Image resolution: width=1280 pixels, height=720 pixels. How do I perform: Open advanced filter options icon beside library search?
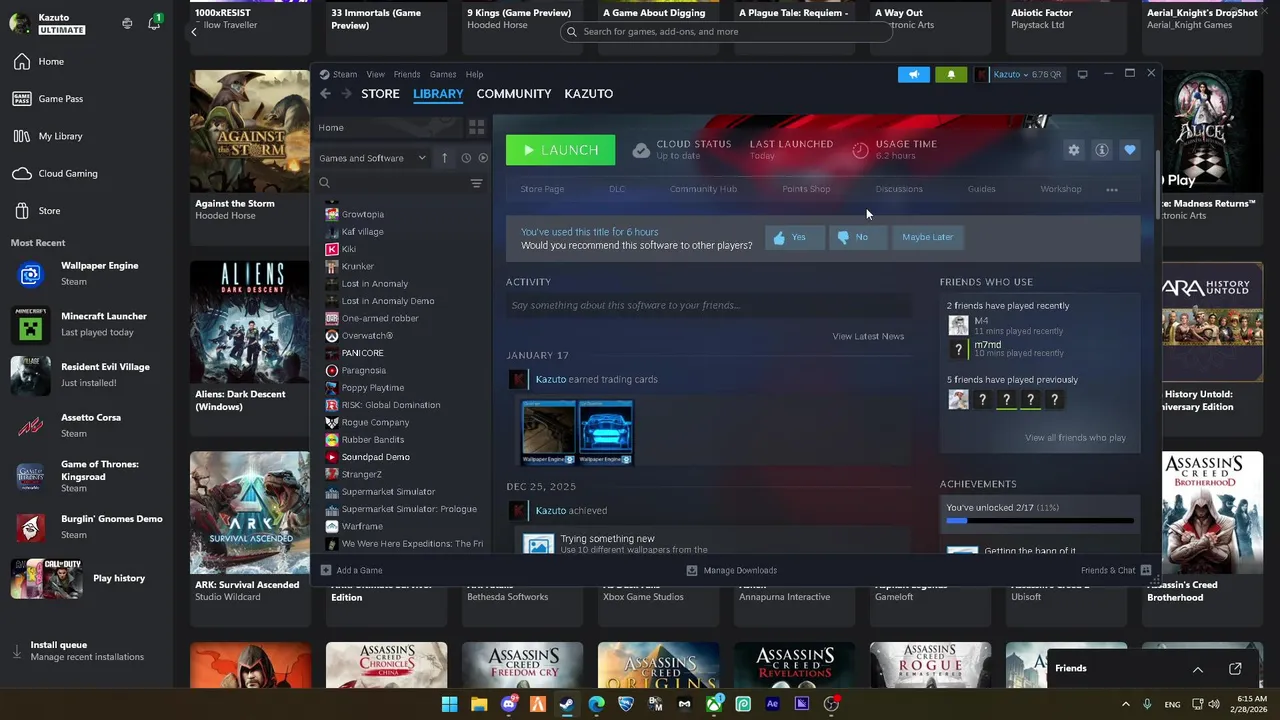coord(476,183)
